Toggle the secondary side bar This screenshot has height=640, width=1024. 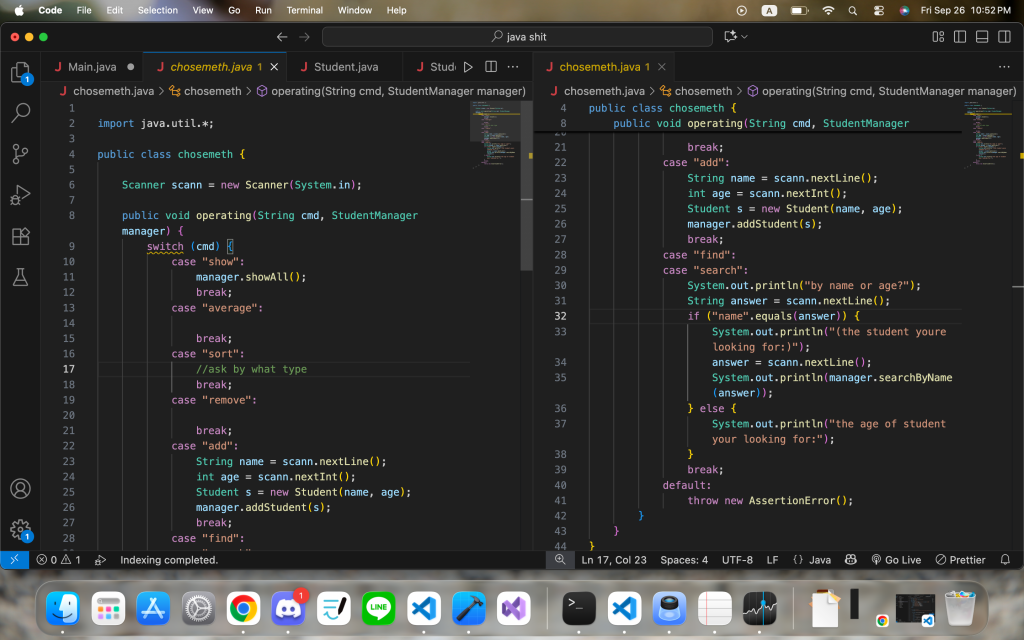1004,37
